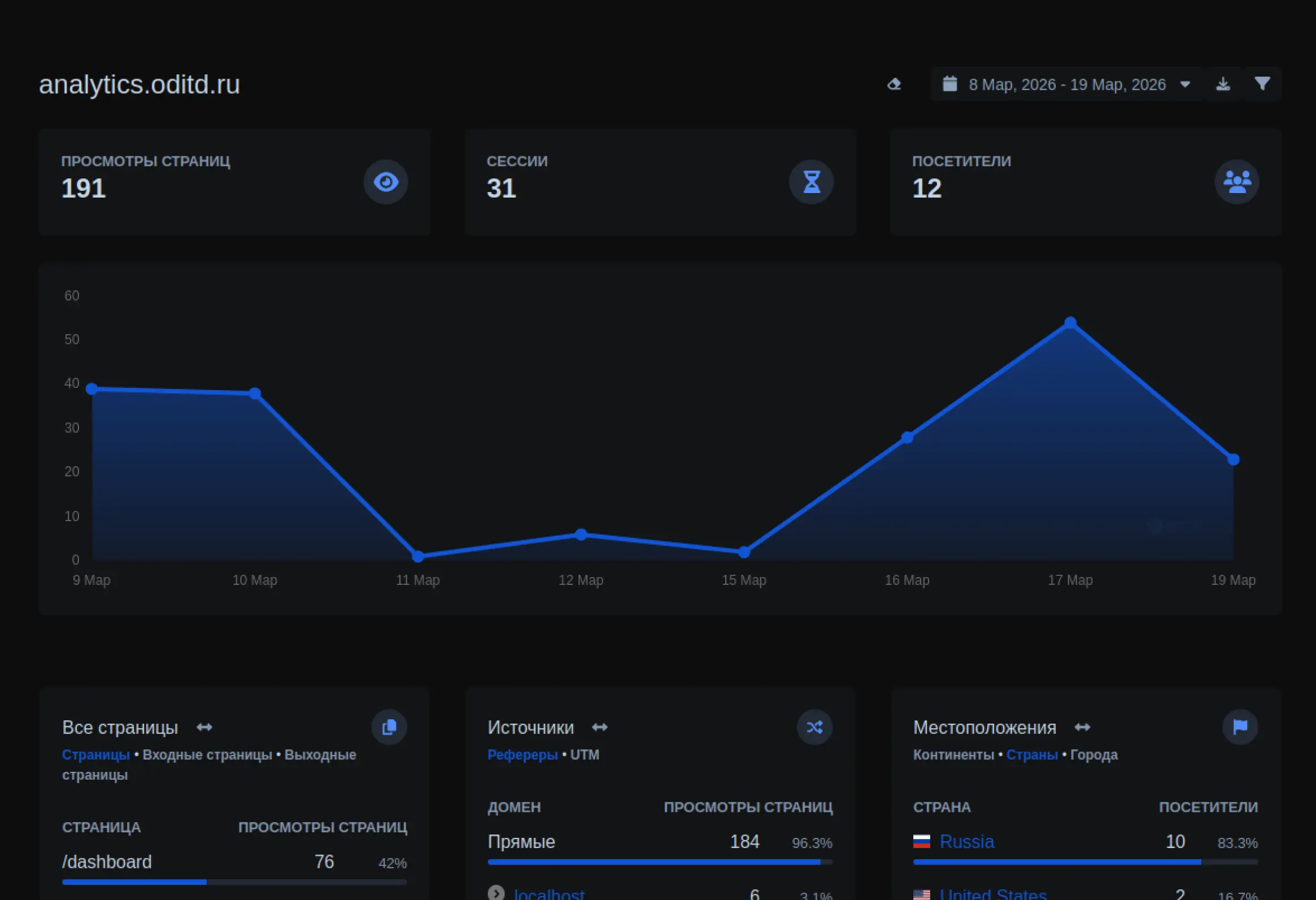This screenshot has height=900, width=1316.
Task: Expand the 'Все страницы' panel with arrows icon
Action: point(204,727)
